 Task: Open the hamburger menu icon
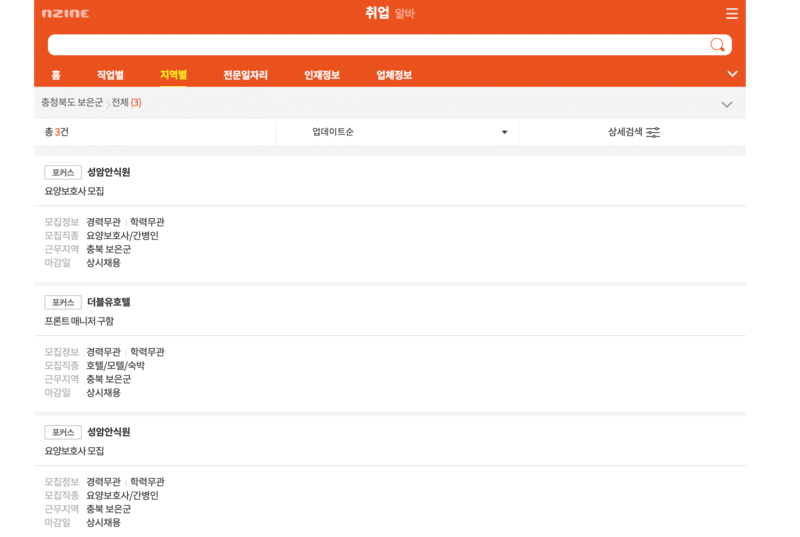(x=732, y=13)
